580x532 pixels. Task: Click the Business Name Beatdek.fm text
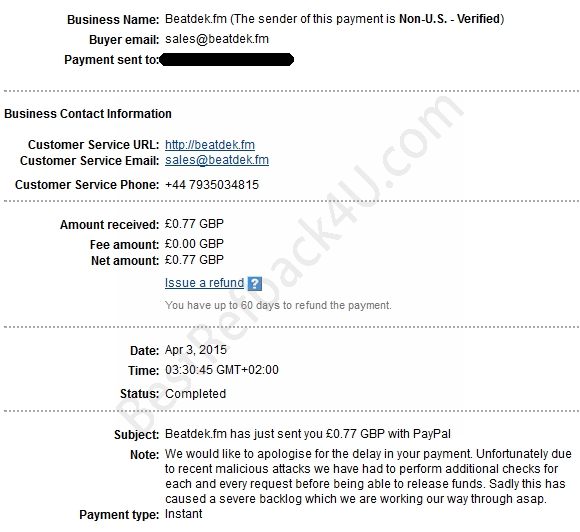pos(196,19)
